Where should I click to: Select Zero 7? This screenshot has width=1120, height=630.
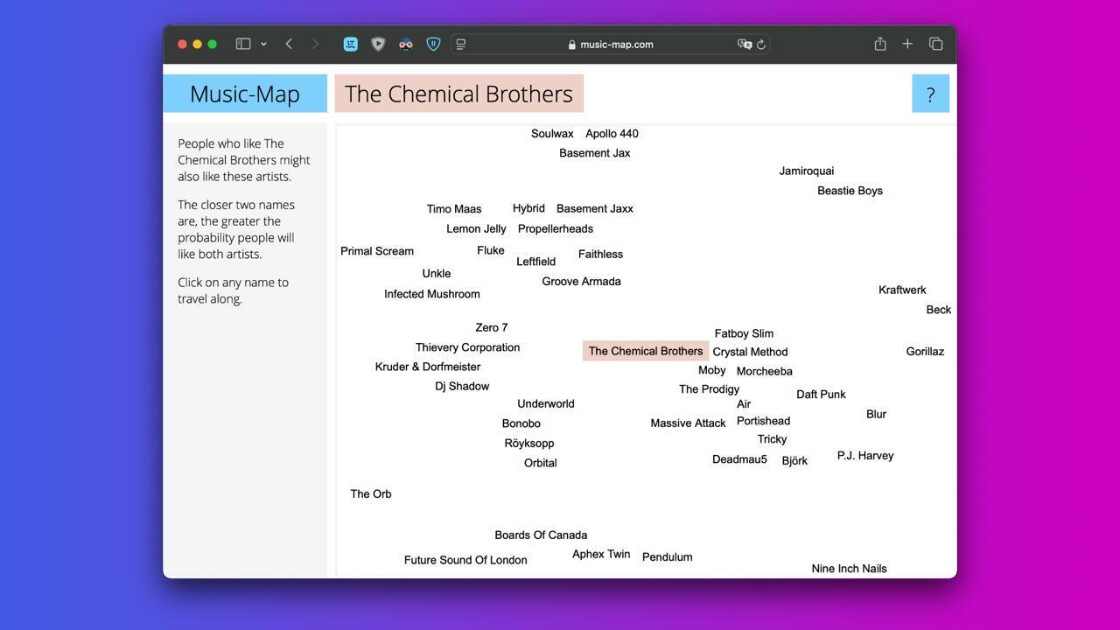click(491, 328)
